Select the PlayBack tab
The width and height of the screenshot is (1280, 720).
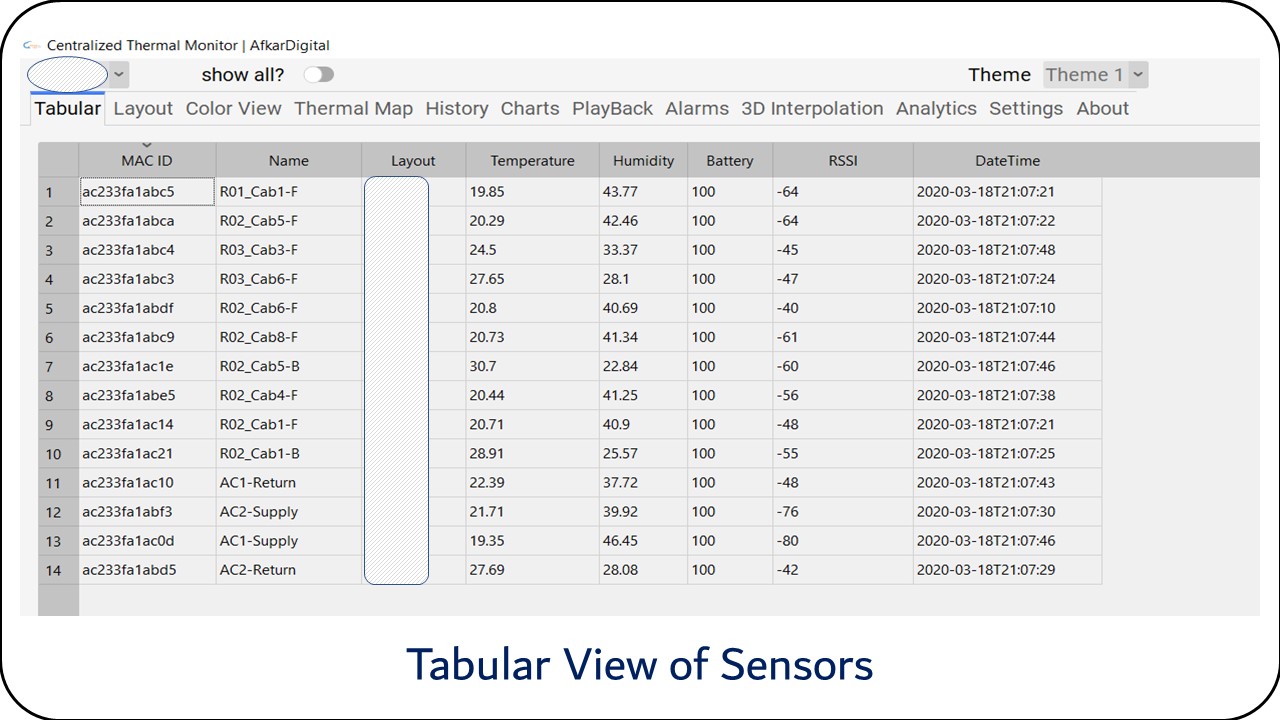(x=612, y=109)
